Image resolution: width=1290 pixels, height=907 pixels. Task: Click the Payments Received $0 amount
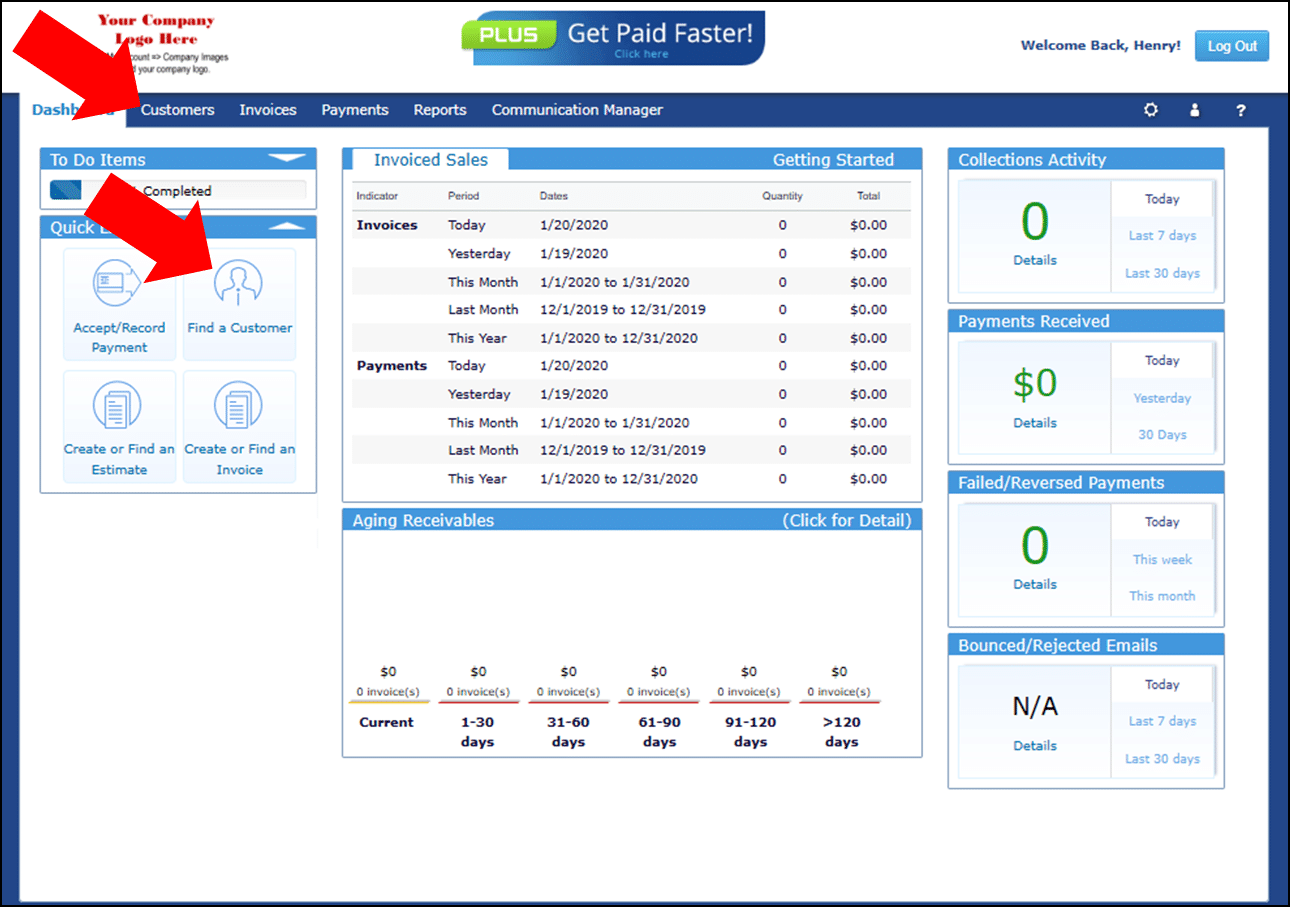tap(1035, 383)
